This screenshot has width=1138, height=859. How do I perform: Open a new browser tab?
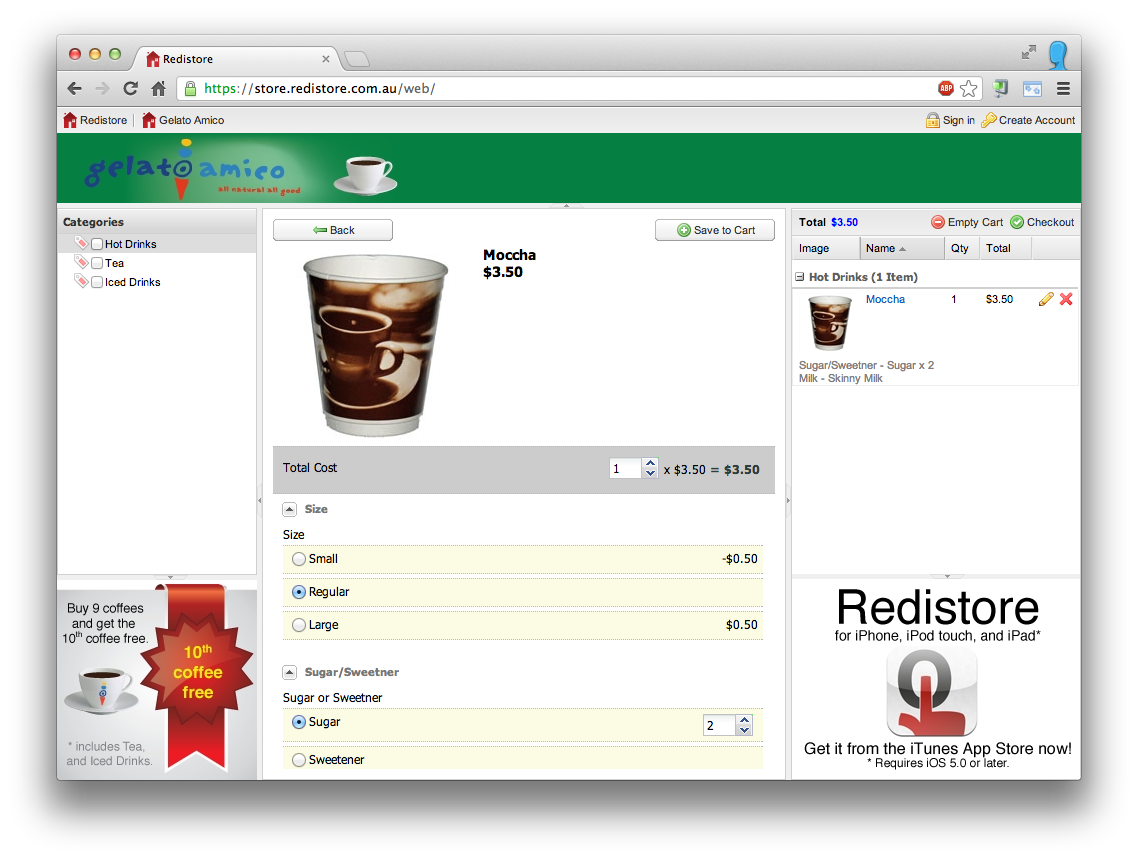pos(356,59)
